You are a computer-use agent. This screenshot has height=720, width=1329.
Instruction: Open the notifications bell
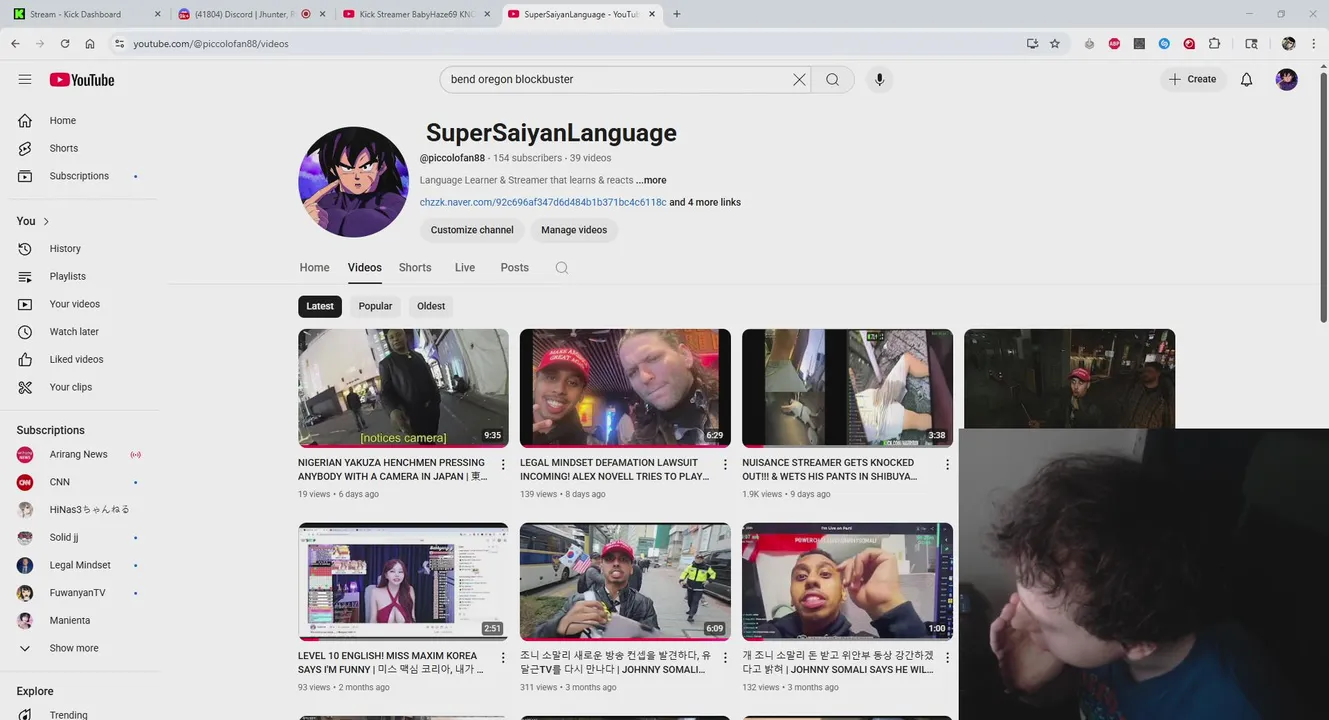click(x=1246, y=79)
